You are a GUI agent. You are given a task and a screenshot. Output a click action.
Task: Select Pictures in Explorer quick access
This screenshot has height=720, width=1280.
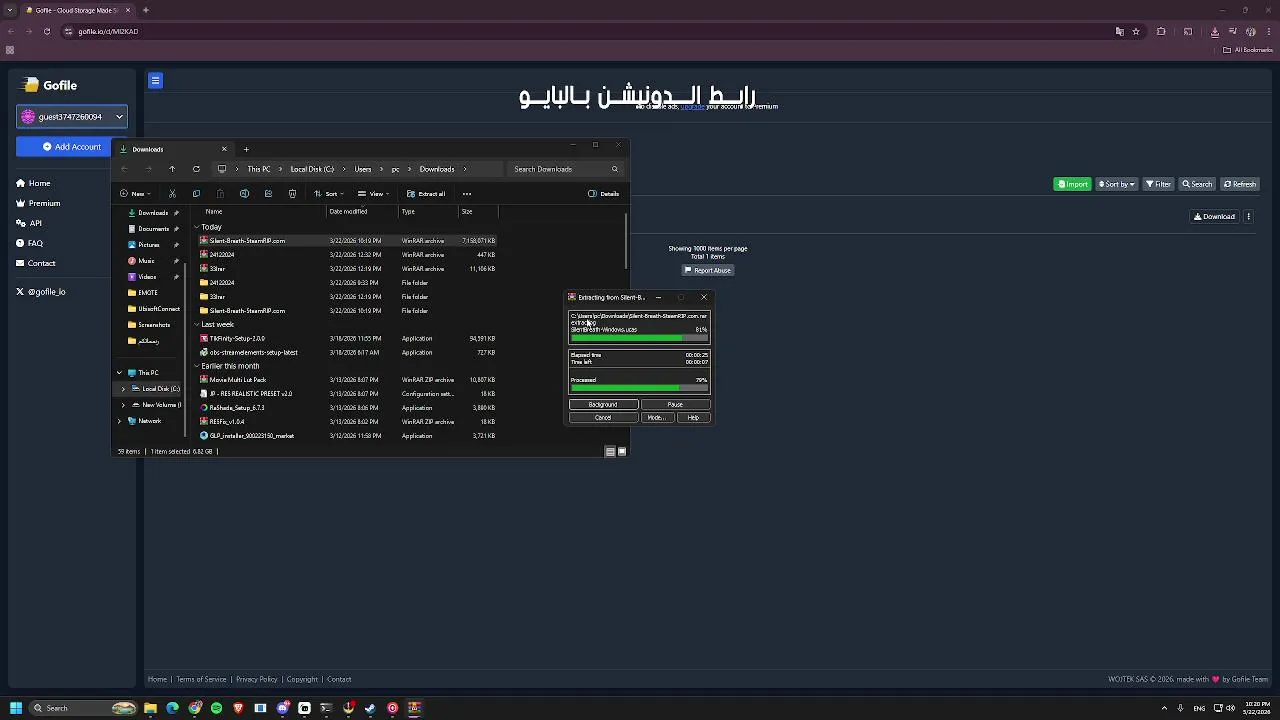149,245
